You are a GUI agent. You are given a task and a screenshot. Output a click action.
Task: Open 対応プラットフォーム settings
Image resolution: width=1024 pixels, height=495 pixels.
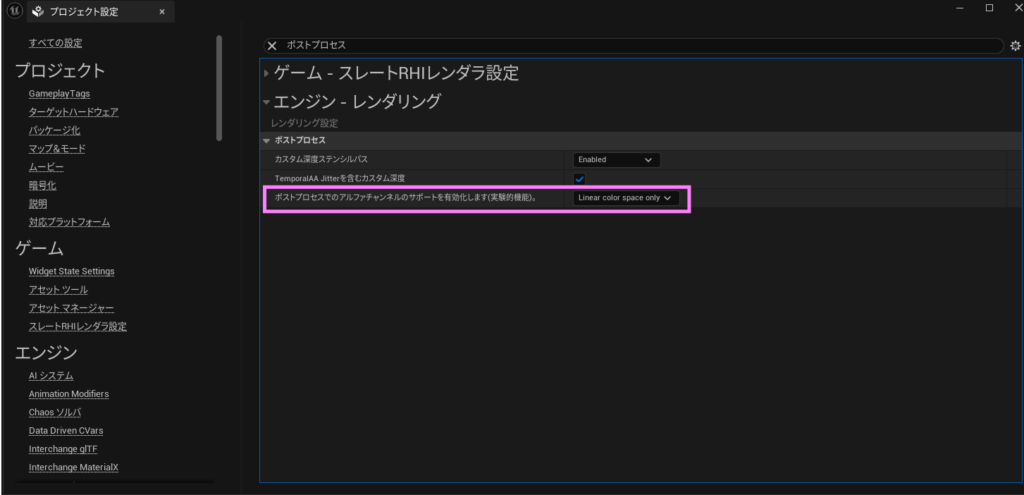(69, 222)
